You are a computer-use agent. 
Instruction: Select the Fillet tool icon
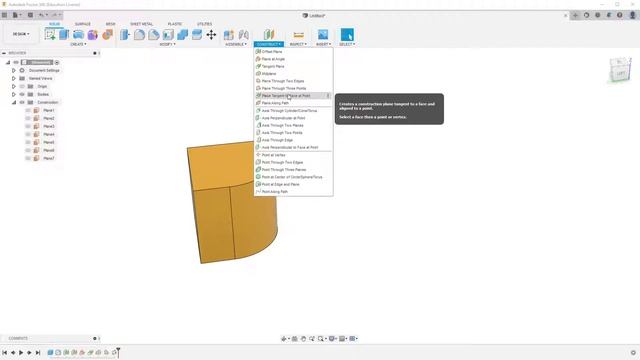[x=139, y=35]
